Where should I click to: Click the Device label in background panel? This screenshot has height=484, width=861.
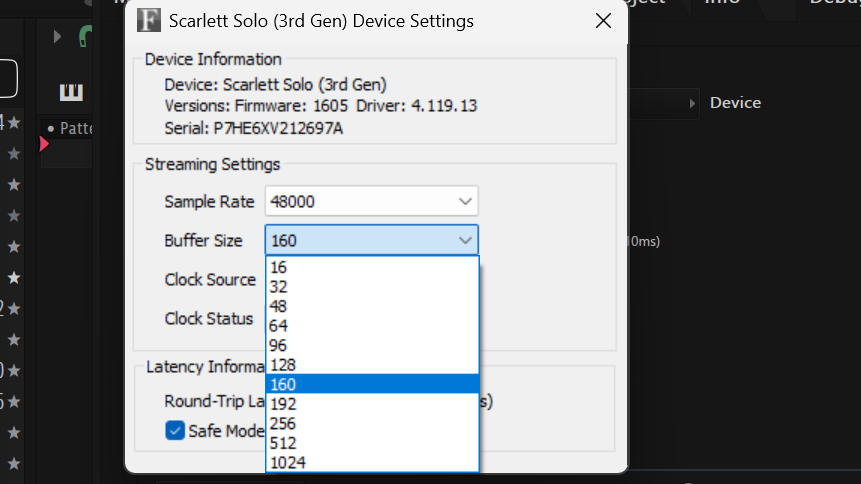point(735,103)
